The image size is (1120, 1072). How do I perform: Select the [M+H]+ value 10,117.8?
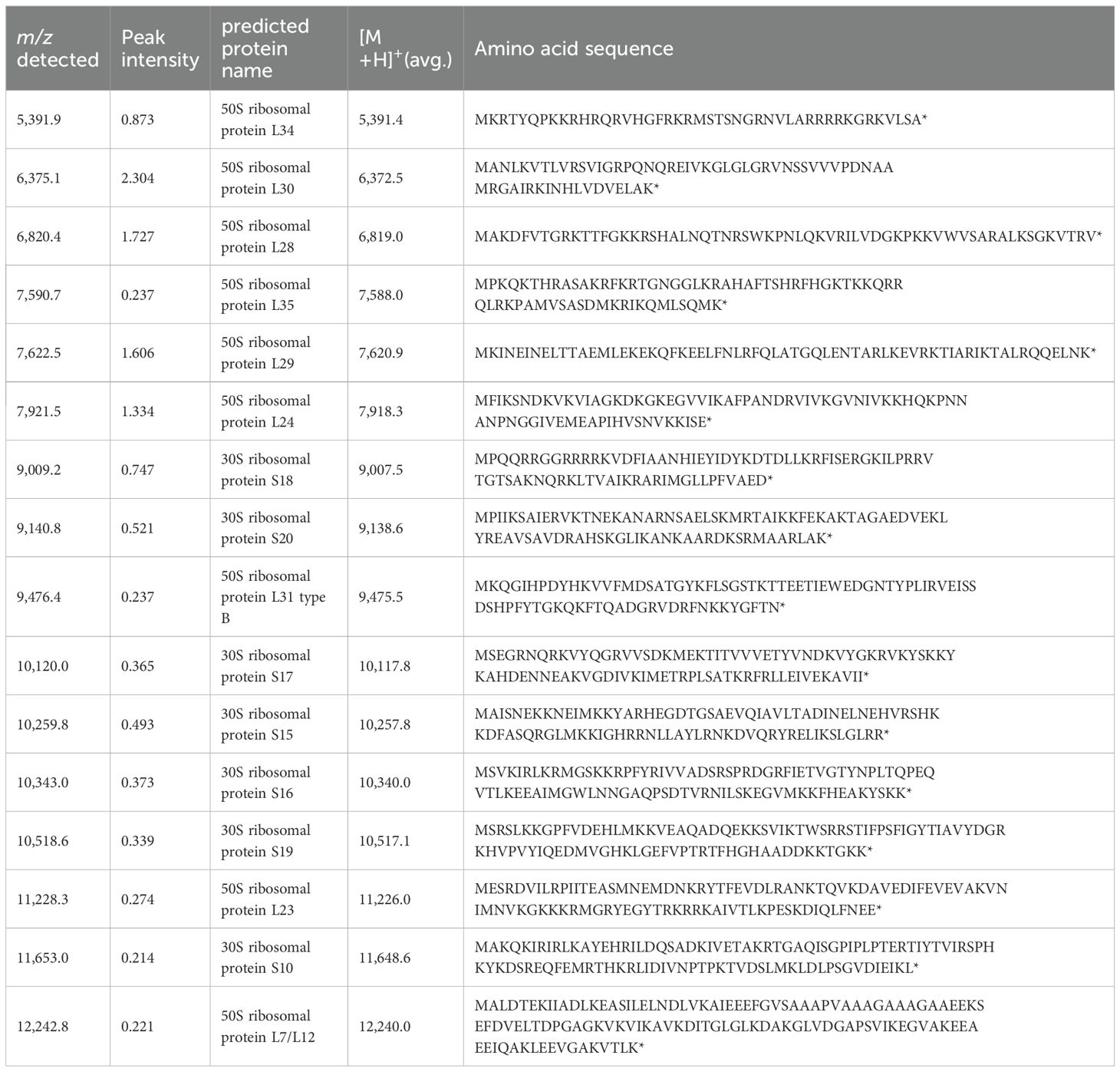pos(384,666)
